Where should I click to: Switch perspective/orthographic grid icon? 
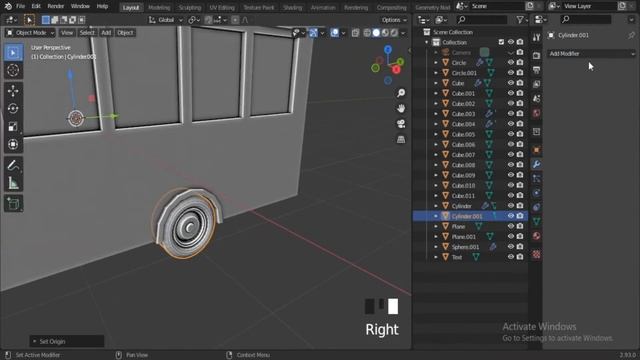coord(401,140)
